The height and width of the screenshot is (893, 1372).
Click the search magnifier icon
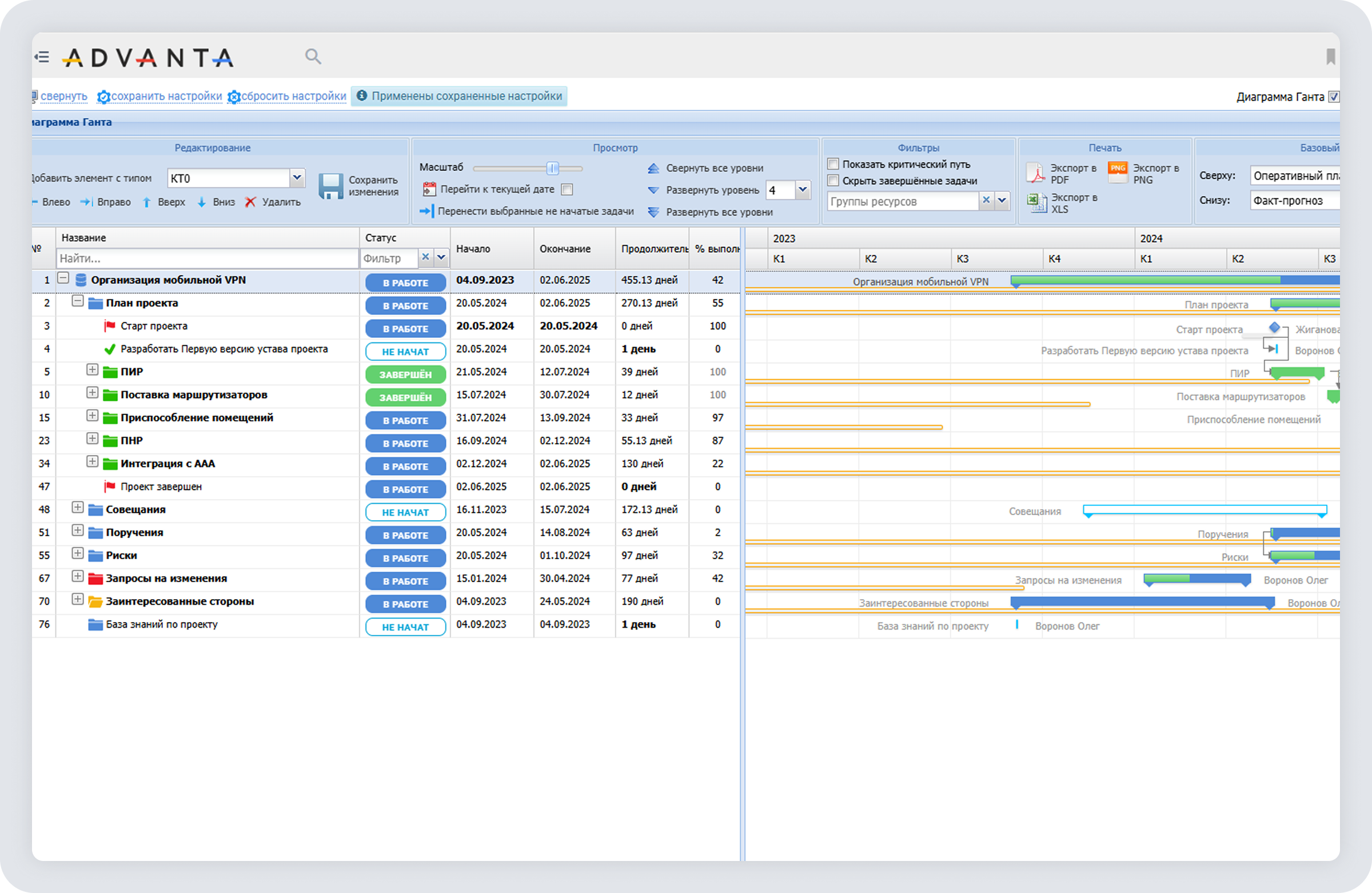pyautogui.click(x=313, y=57)
